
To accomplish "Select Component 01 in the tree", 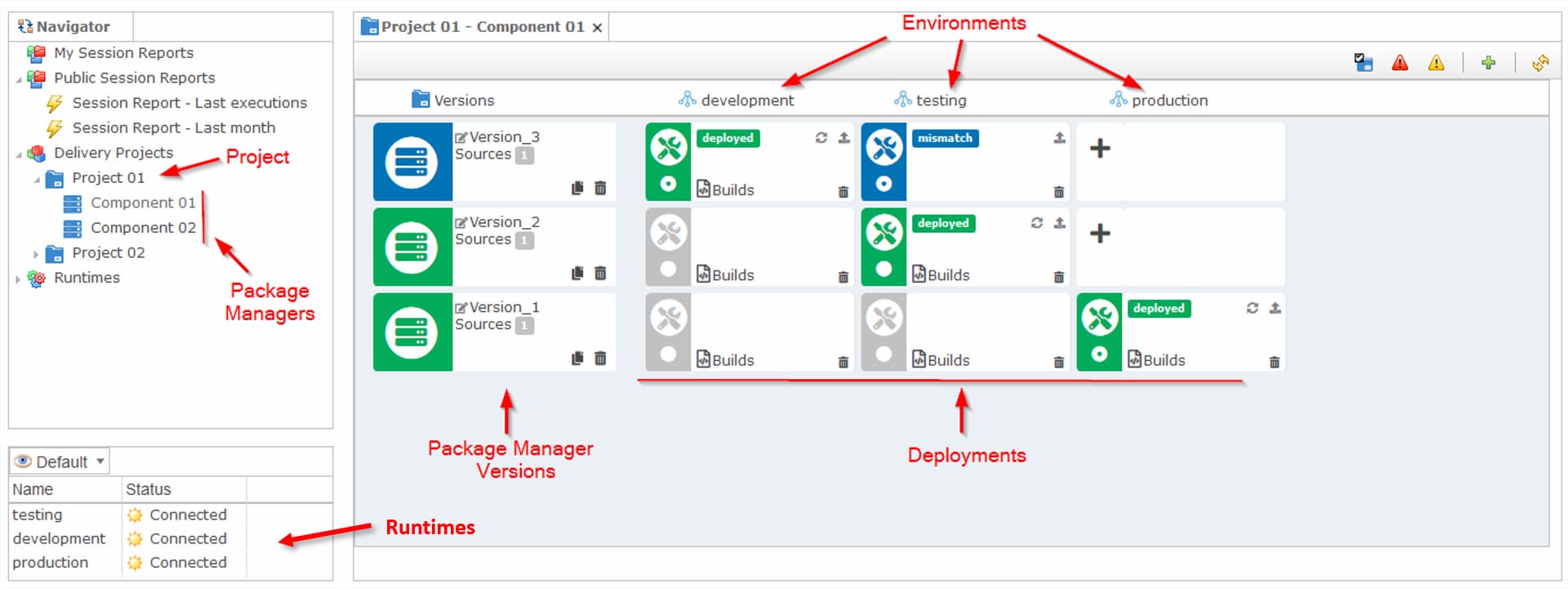I will pos(143,203).
